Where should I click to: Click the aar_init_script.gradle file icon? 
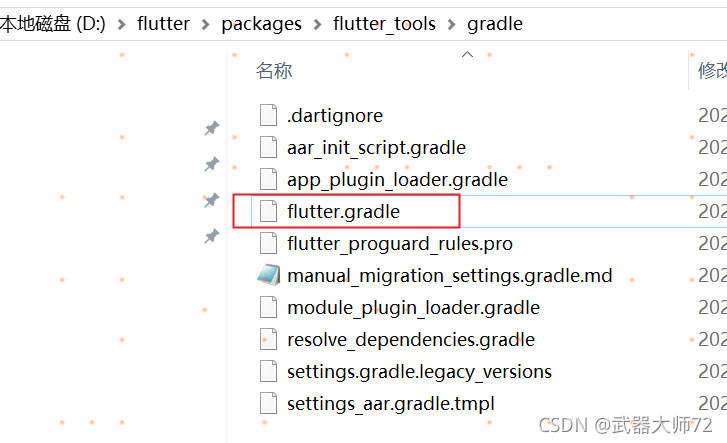coord(268,148)
